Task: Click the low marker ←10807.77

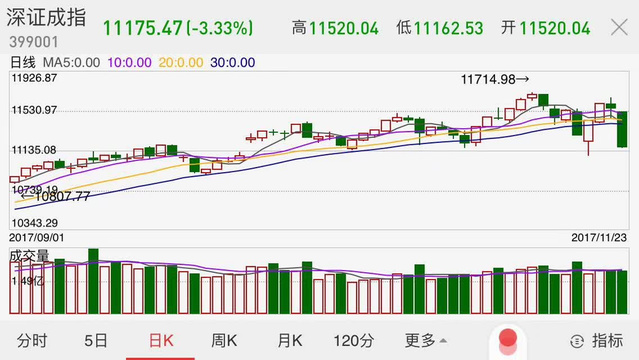Action: point(55,197)
